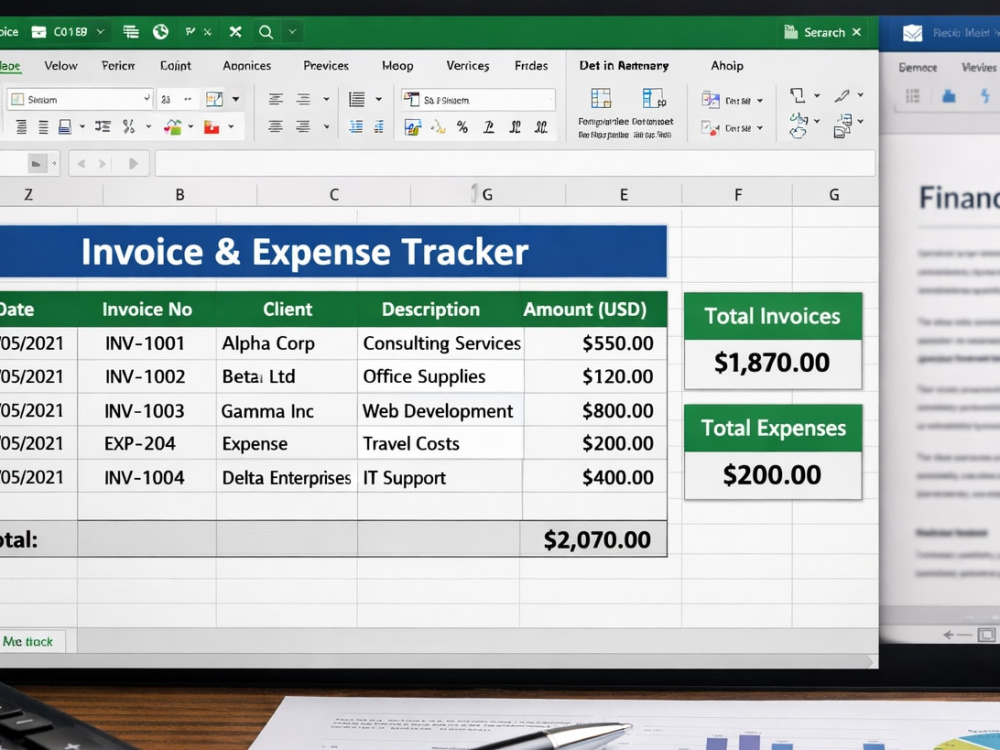Switch to the Previces ribbon tab
1000x750 pixels.
pyautogui.click(x=326, y=66)
